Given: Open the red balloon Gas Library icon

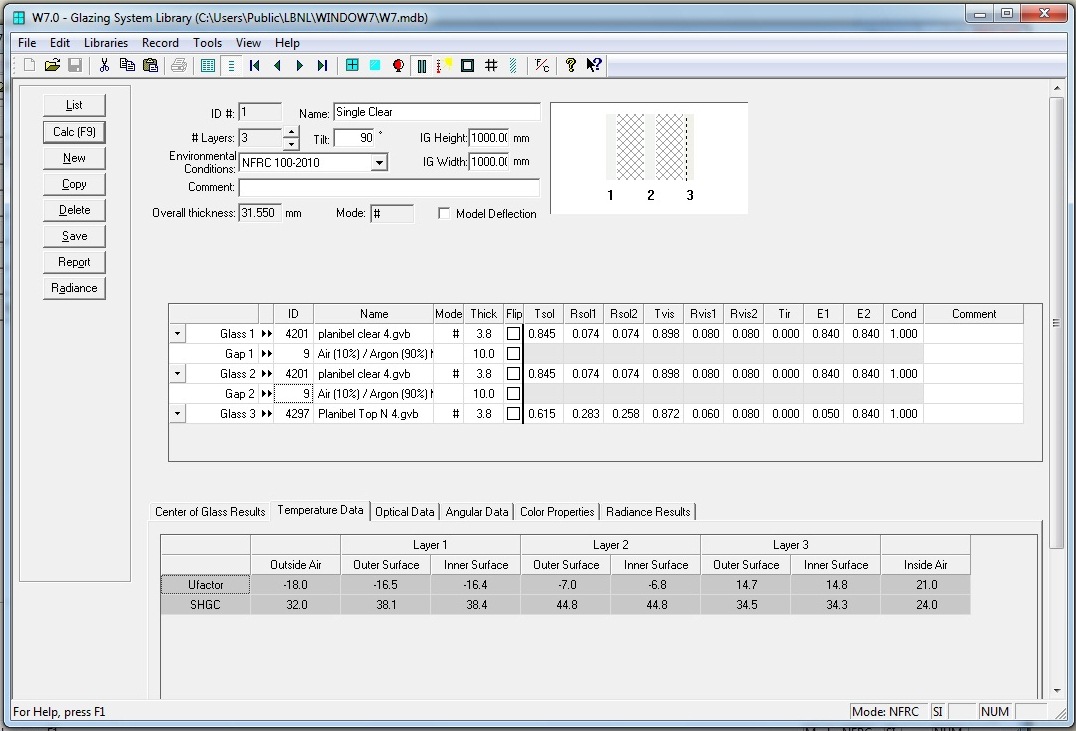Looking at the screenshot, I should [x=398, y=65].
